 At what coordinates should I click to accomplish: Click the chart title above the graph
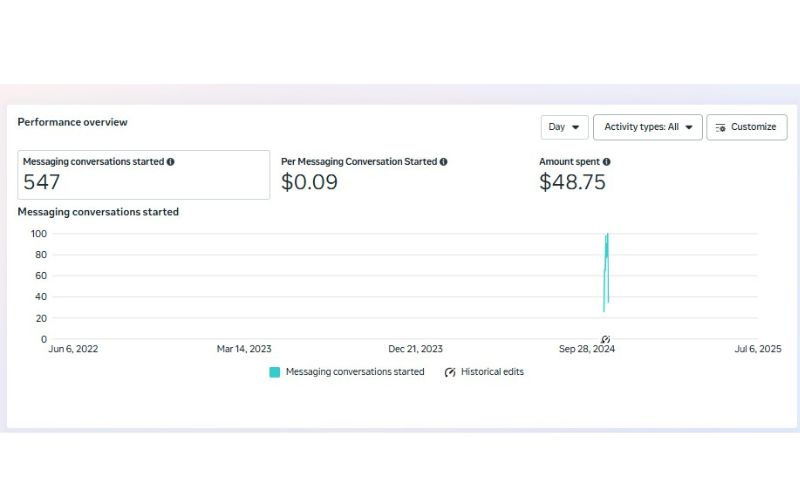pos(98,212)
